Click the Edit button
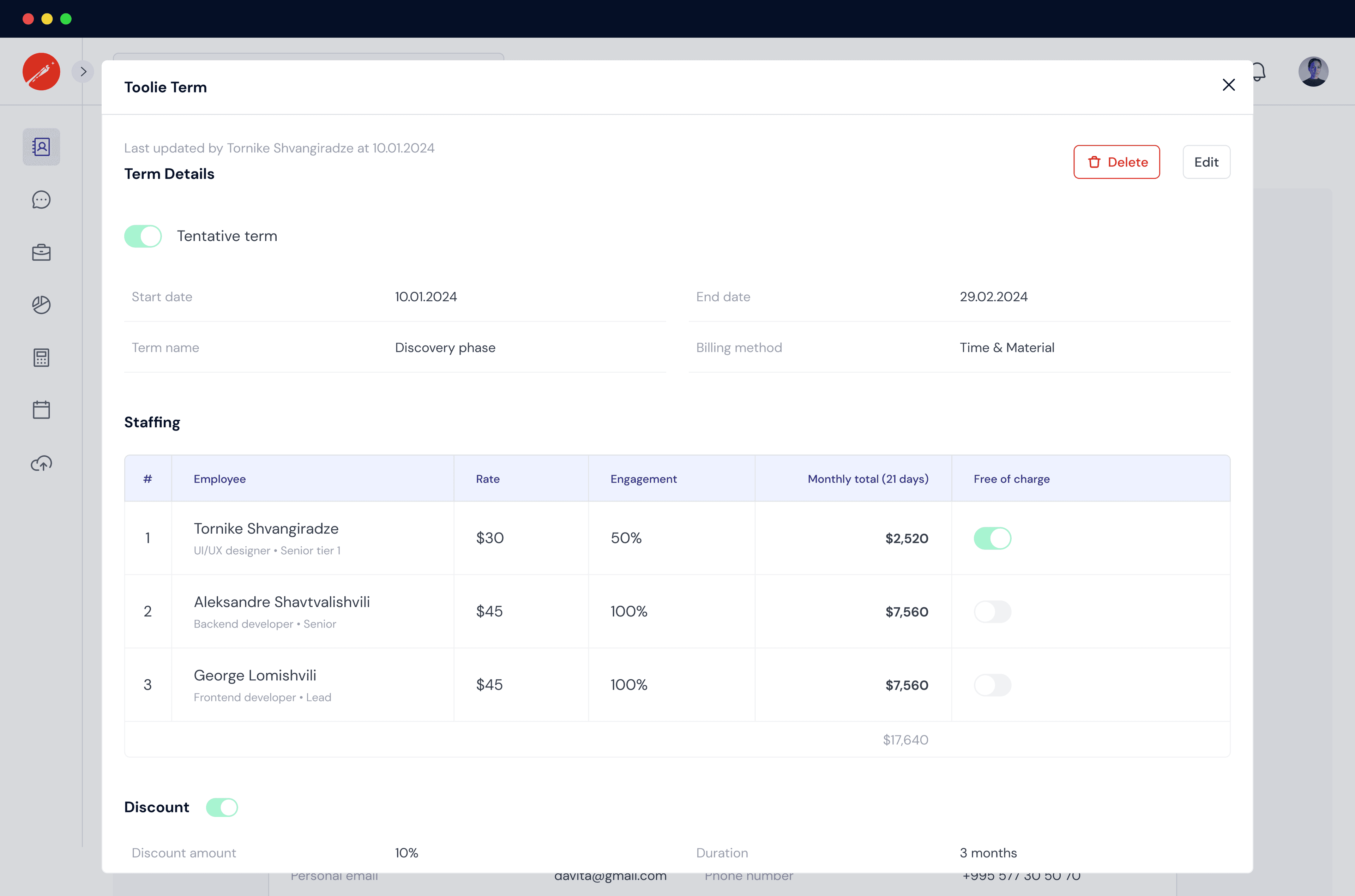This screenshot has height=896, width=1355. click(x=1206, y=162)
